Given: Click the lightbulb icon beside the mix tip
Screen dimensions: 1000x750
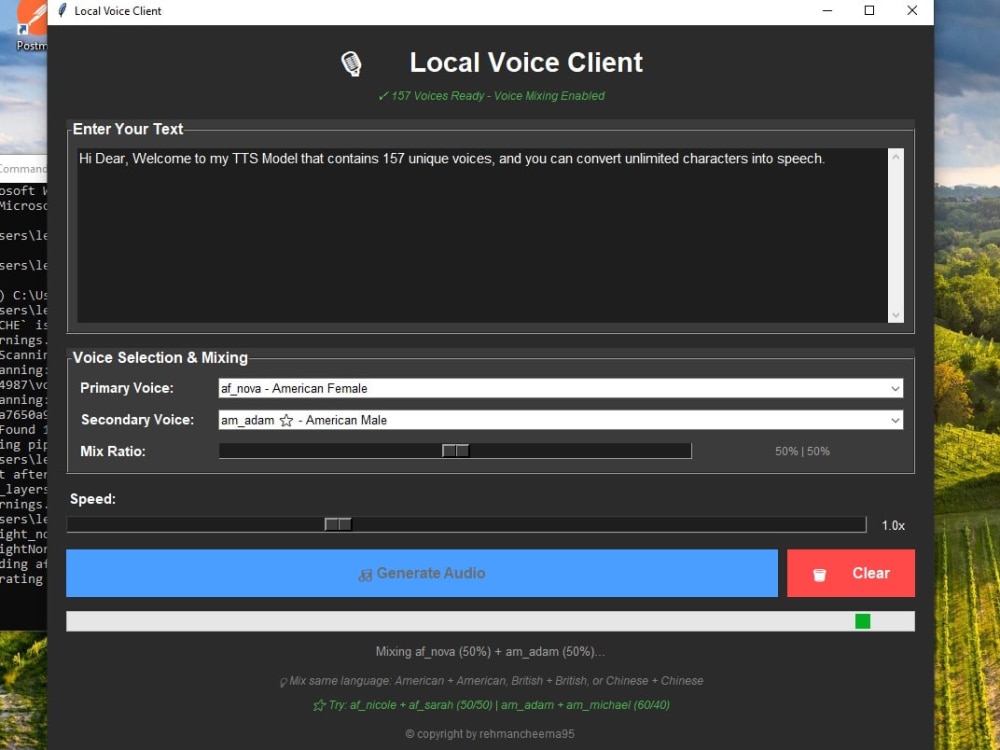Looking at the screenshot, I should tap(283, 682).
